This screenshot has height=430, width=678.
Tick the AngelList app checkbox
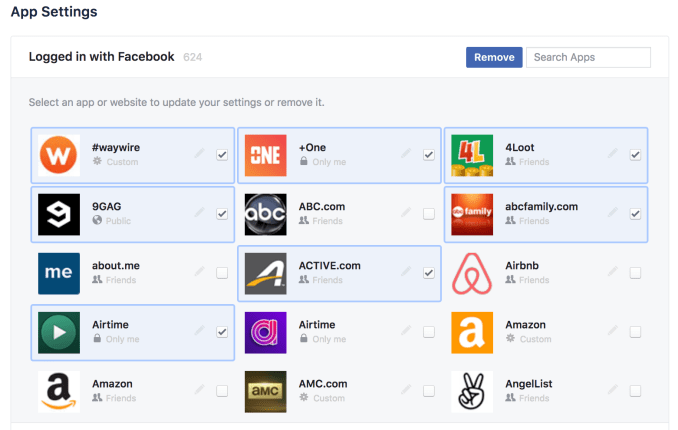pyautogui.click(x=635, y=391)
